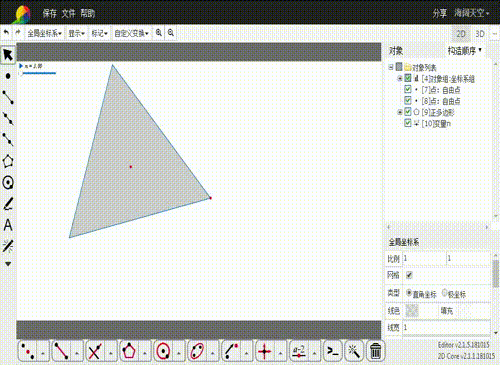Click the first 比例 scale input field
This screenshot has width=500, height=365.
click(424, 258)
